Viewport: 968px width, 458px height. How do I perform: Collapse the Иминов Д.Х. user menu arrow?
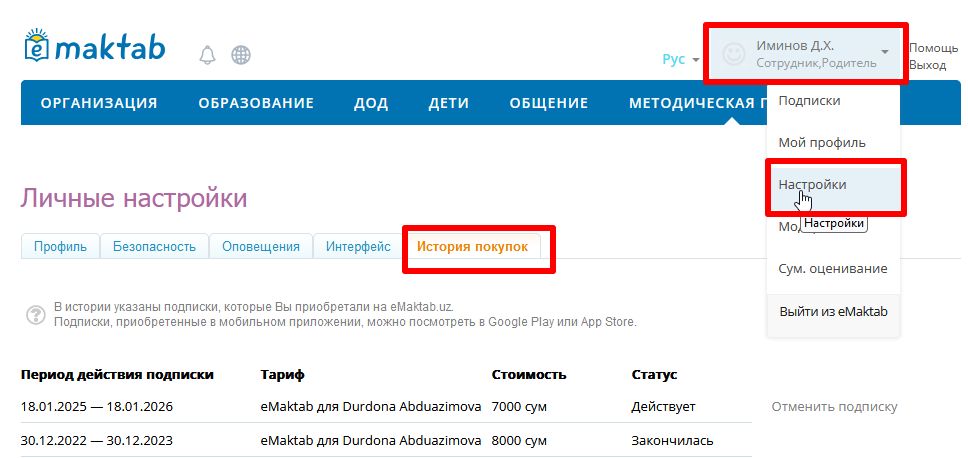pos(885,51)
